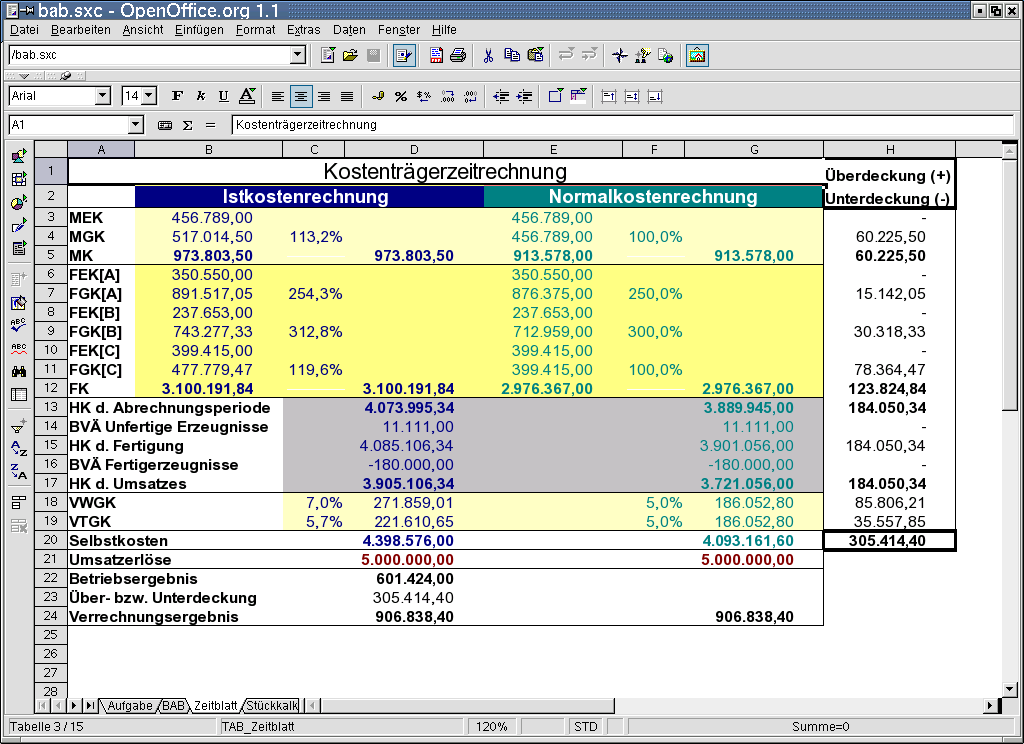This screenshot has height=744, width=1024.
Task: Sort ascending using the A-Z icon
Action: coord(18,447)
